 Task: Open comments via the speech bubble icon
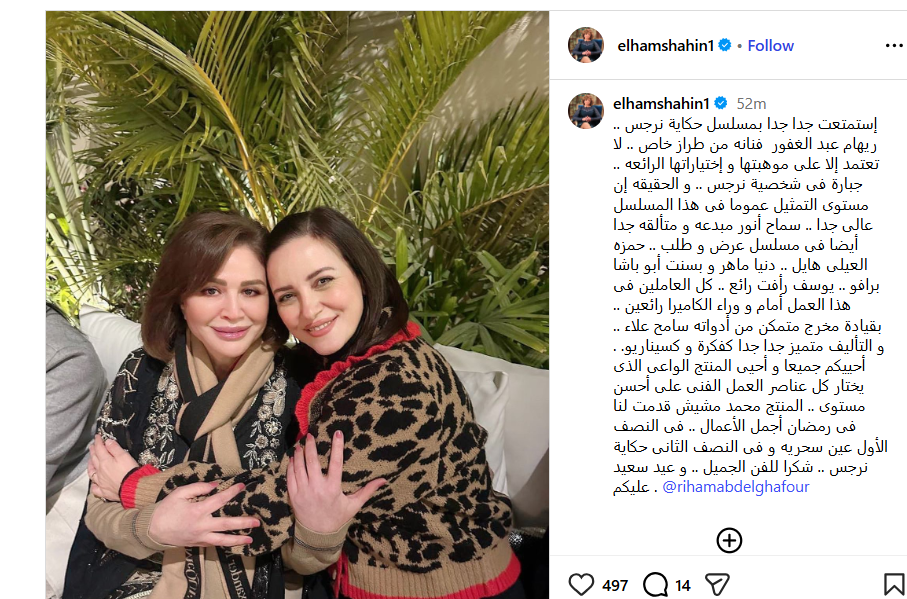coord(655,585)
